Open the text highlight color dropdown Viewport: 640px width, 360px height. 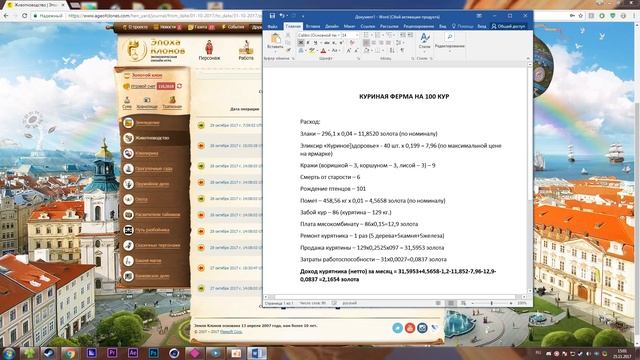[318, 50]
